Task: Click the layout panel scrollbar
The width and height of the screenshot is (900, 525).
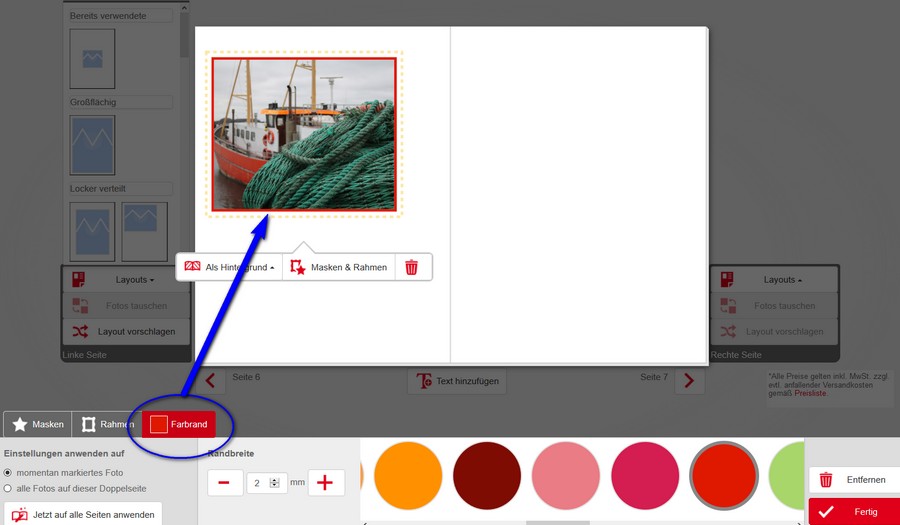Action: [x=184, y=34]
